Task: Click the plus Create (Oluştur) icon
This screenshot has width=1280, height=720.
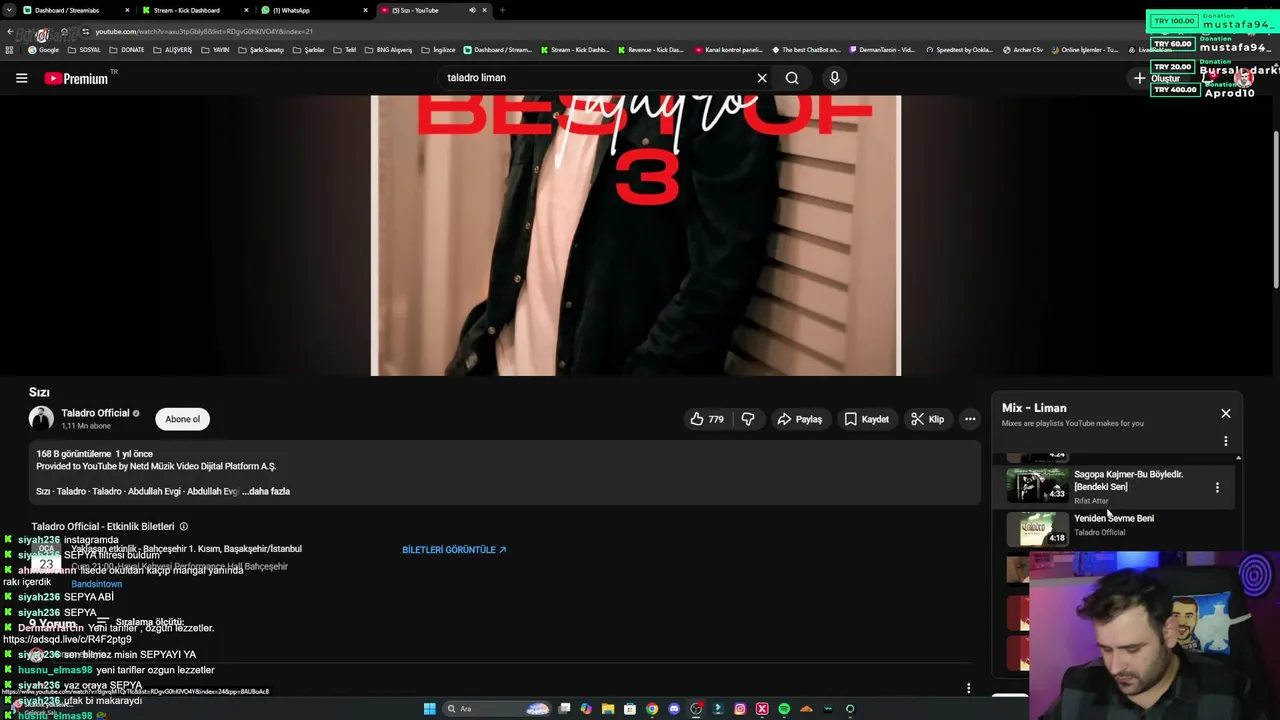Action: tap(1139, 78)
